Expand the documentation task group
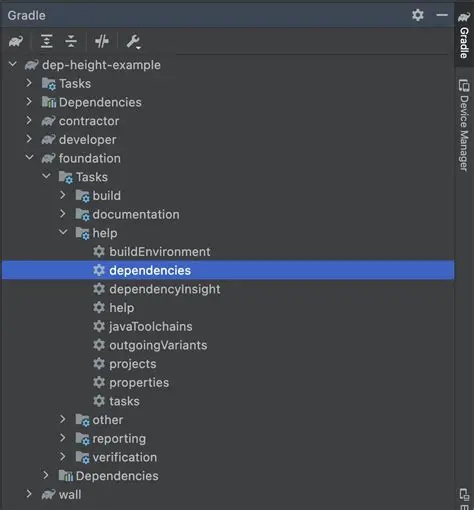 (x=63, y=214)
